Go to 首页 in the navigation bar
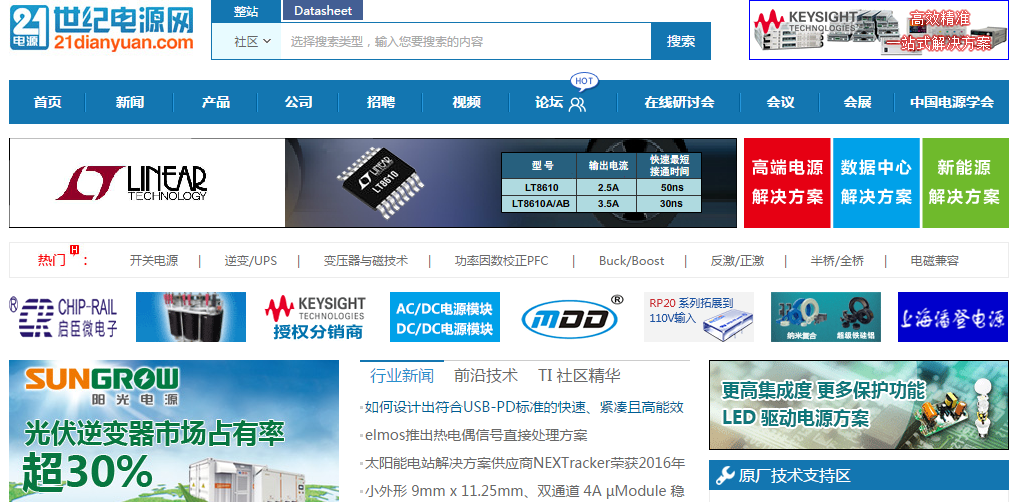Screen dimensions: 1010x502 tap(48, 102)
